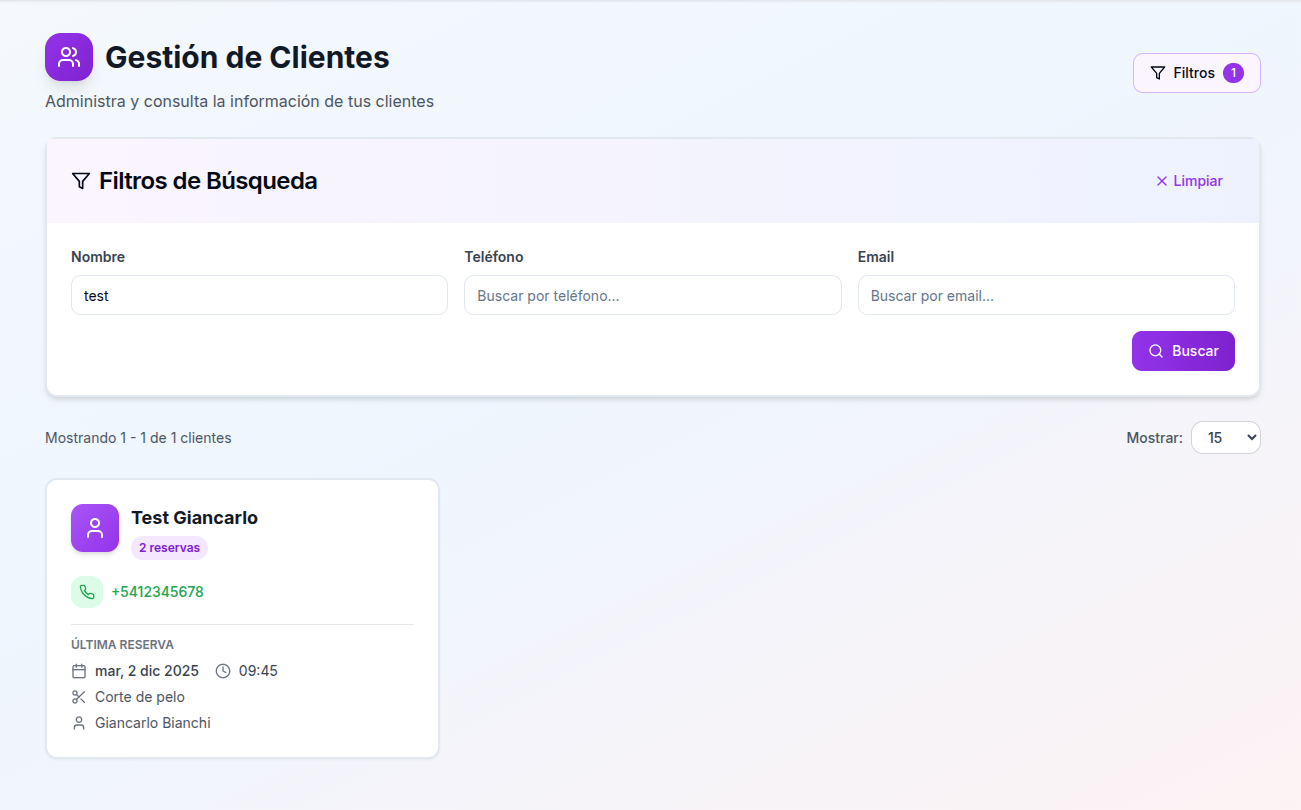Viewport: 1301px width, 810px height.
Task: Click the Nombre input containing test
Action: coord(258,295)
